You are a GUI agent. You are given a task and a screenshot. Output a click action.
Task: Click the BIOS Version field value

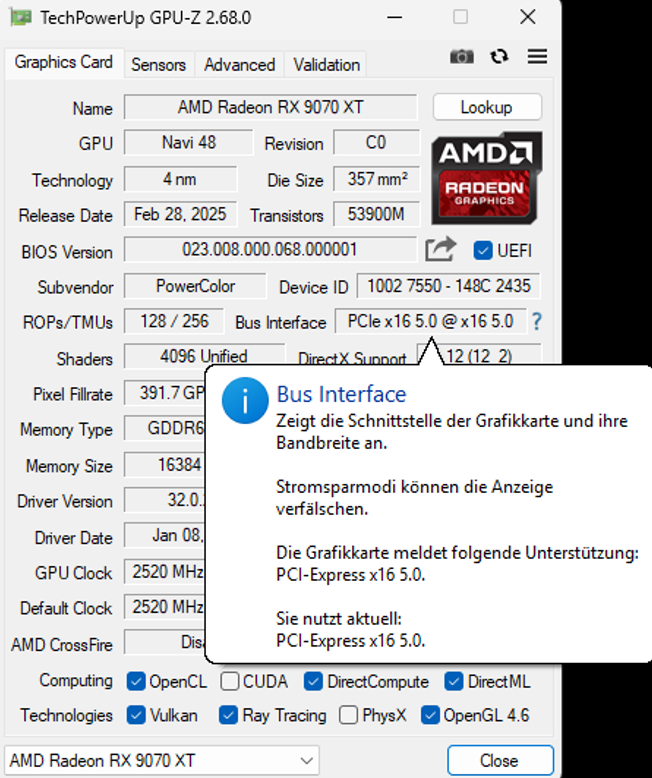pyautogui.click(x=270, y=249)
